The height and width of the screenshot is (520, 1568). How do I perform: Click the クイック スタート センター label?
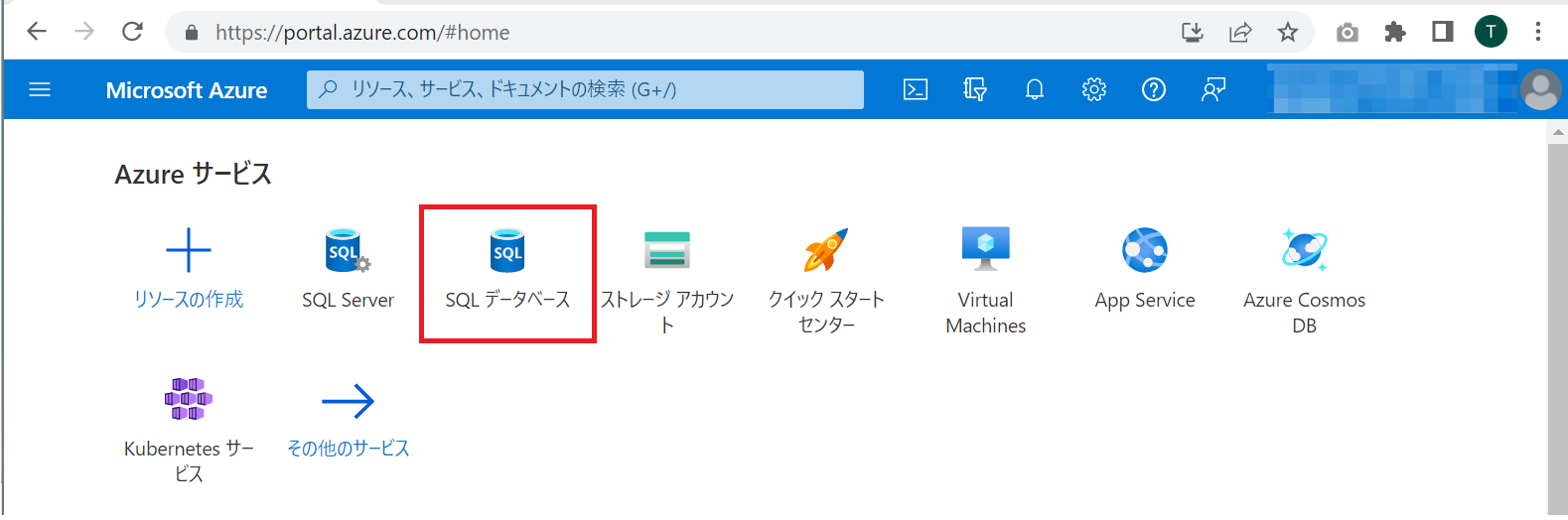click(826, 312)
